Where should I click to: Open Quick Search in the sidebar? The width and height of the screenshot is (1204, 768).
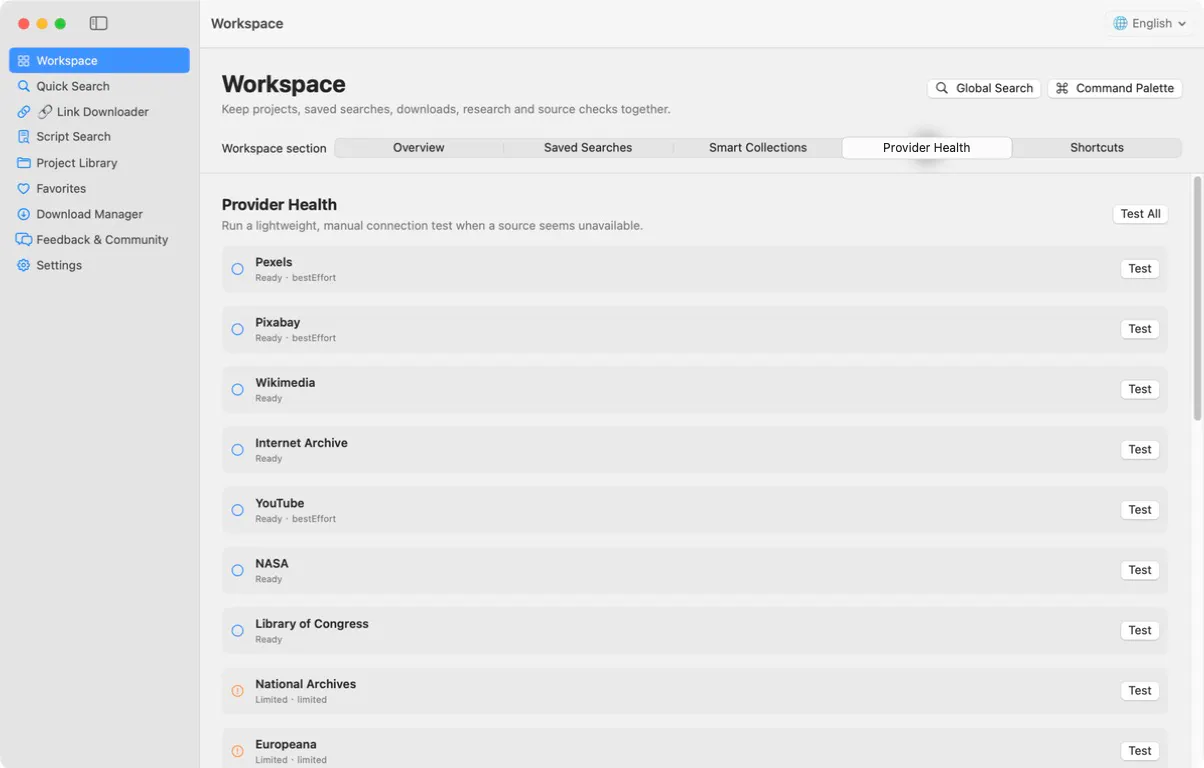(x=99, y=86)
